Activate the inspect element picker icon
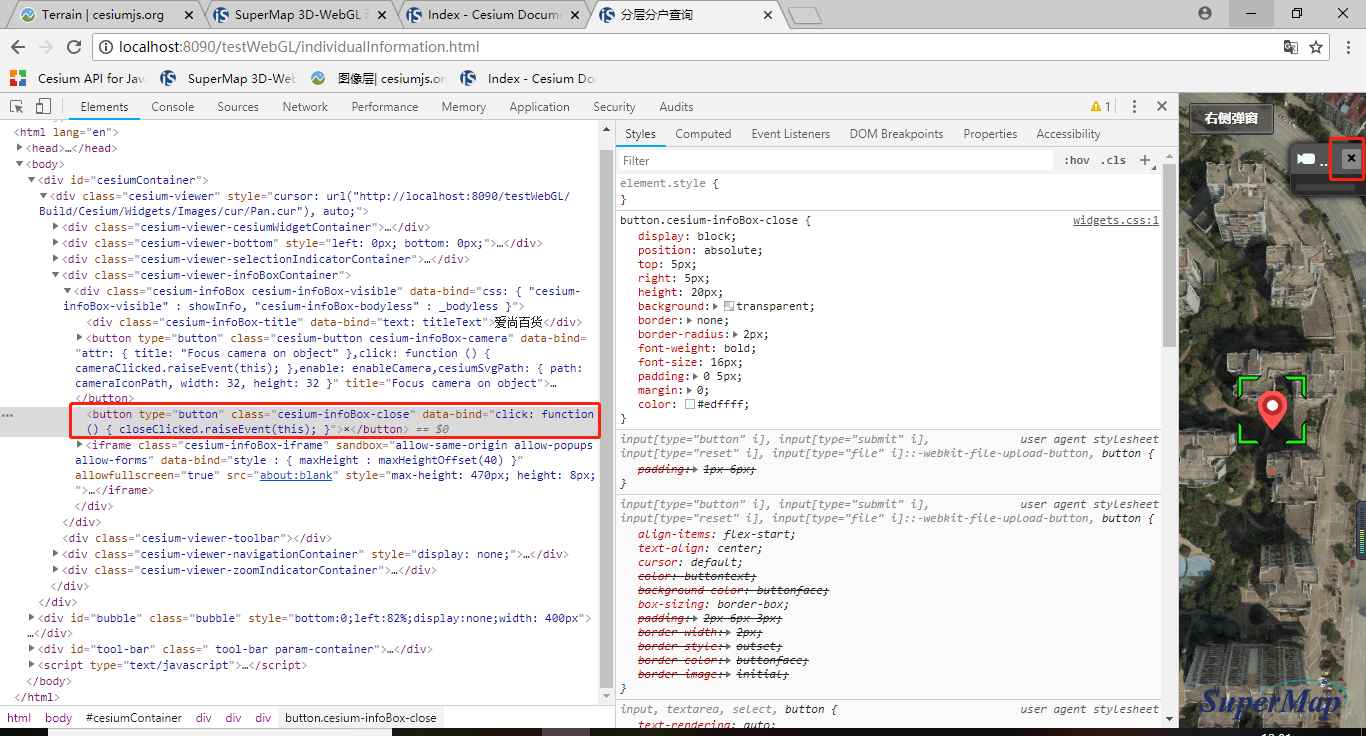The width and height of the screenshot is (1366, 736). tap(17, 107)
